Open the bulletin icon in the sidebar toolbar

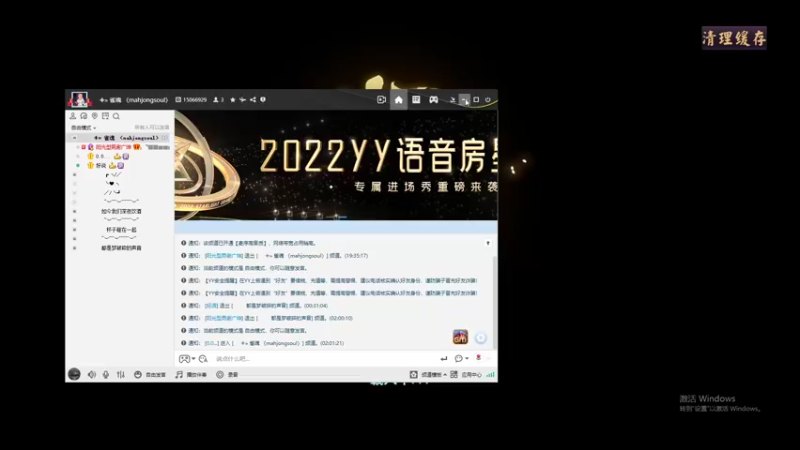(105, 116)
